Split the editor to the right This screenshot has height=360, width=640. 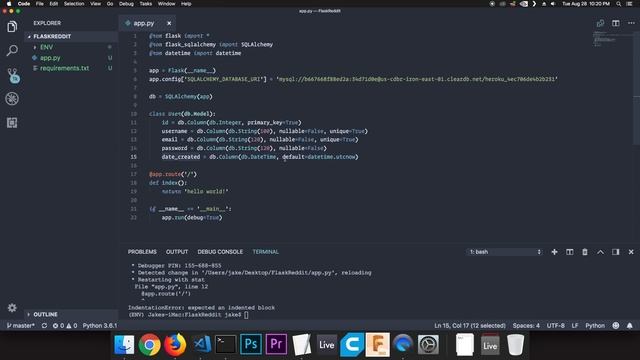616,23
